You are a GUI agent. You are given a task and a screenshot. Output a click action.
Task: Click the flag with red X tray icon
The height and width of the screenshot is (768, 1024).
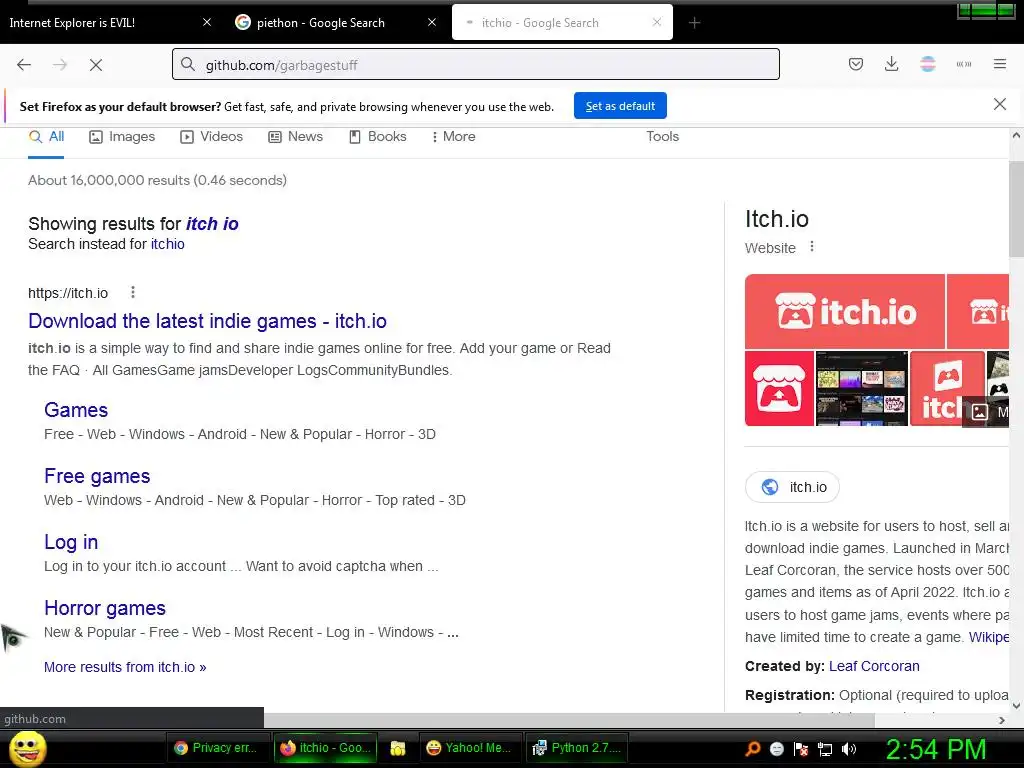coord(801,749)
